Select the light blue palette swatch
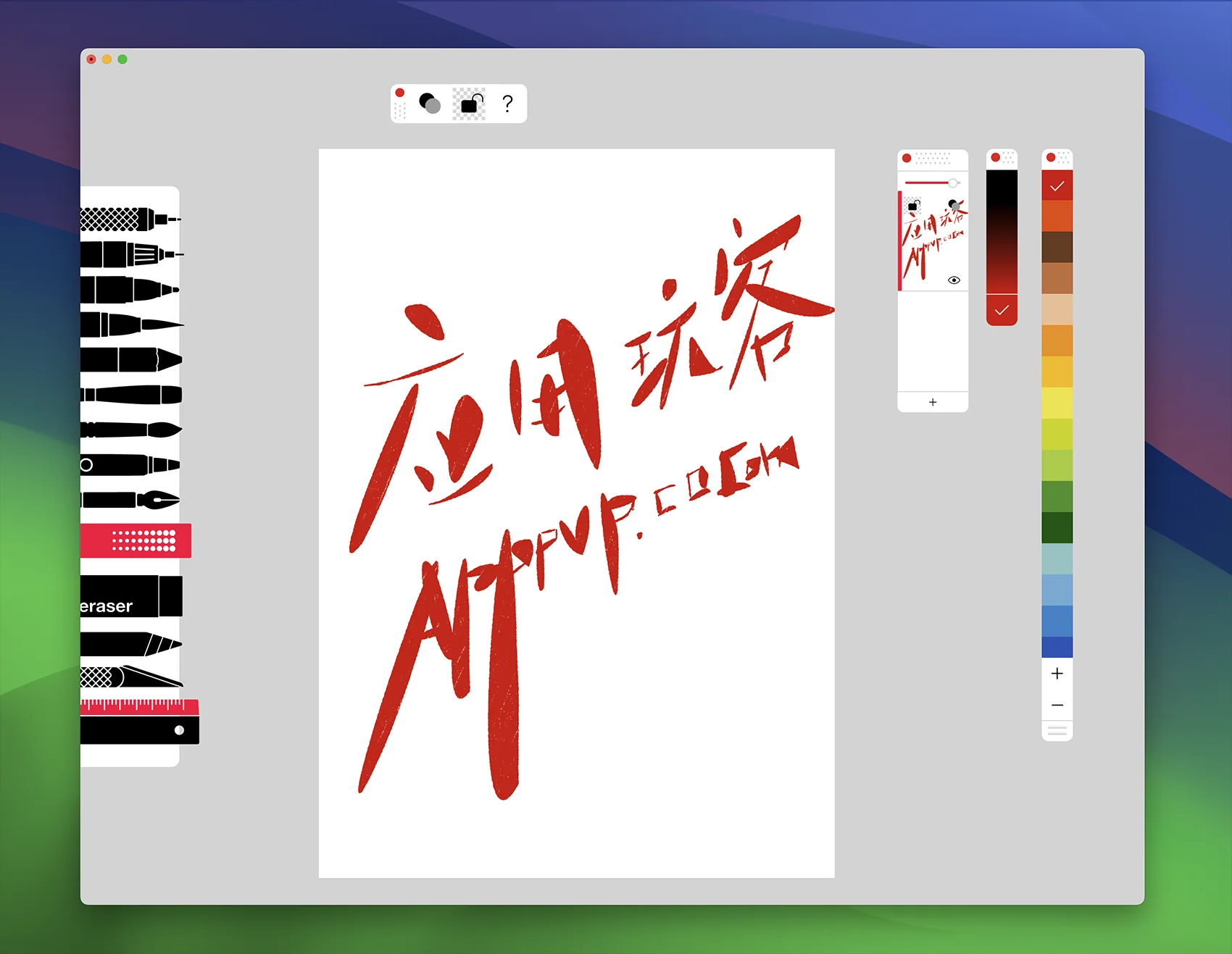 click(x=1057, y=590)
